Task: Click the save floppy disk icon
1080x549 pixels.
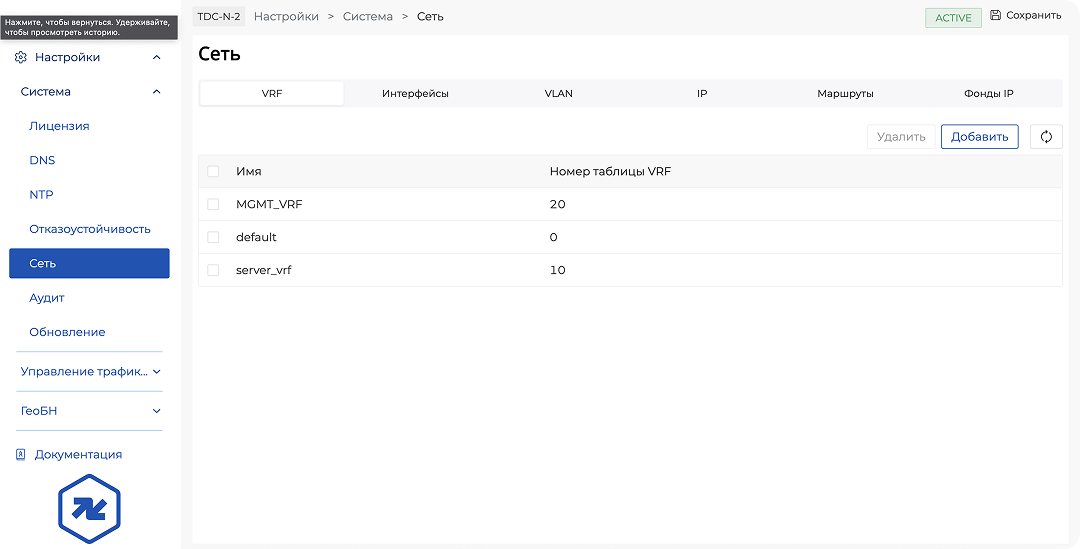Action: pyautogui.click(x=995, y=16)
